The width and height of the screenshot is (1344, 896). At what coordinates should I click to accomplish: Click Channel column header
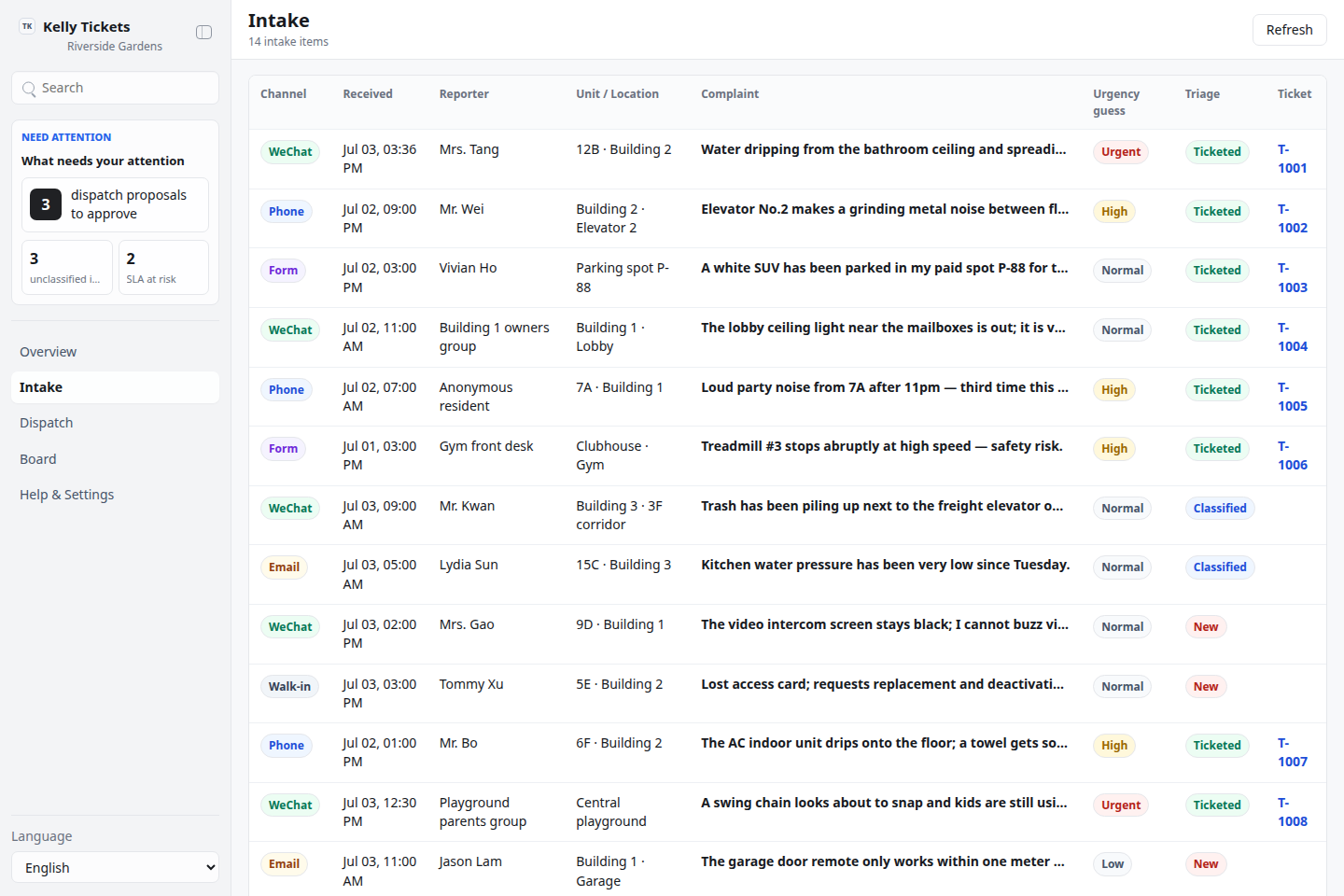click(283, 94)
